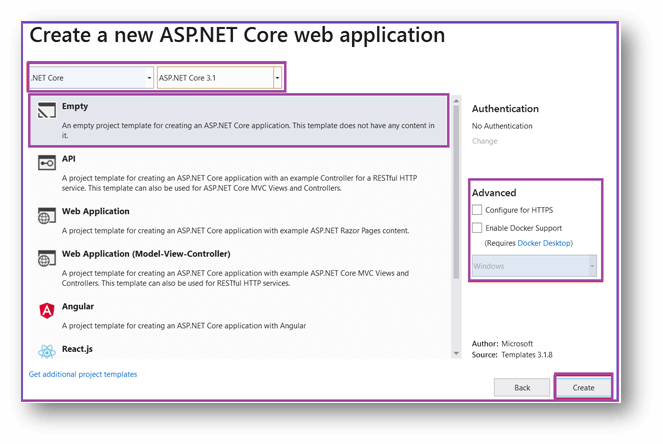Click the Back button
Screen dimensions: 663x444
pyautogui.click(x=522, y=387)
